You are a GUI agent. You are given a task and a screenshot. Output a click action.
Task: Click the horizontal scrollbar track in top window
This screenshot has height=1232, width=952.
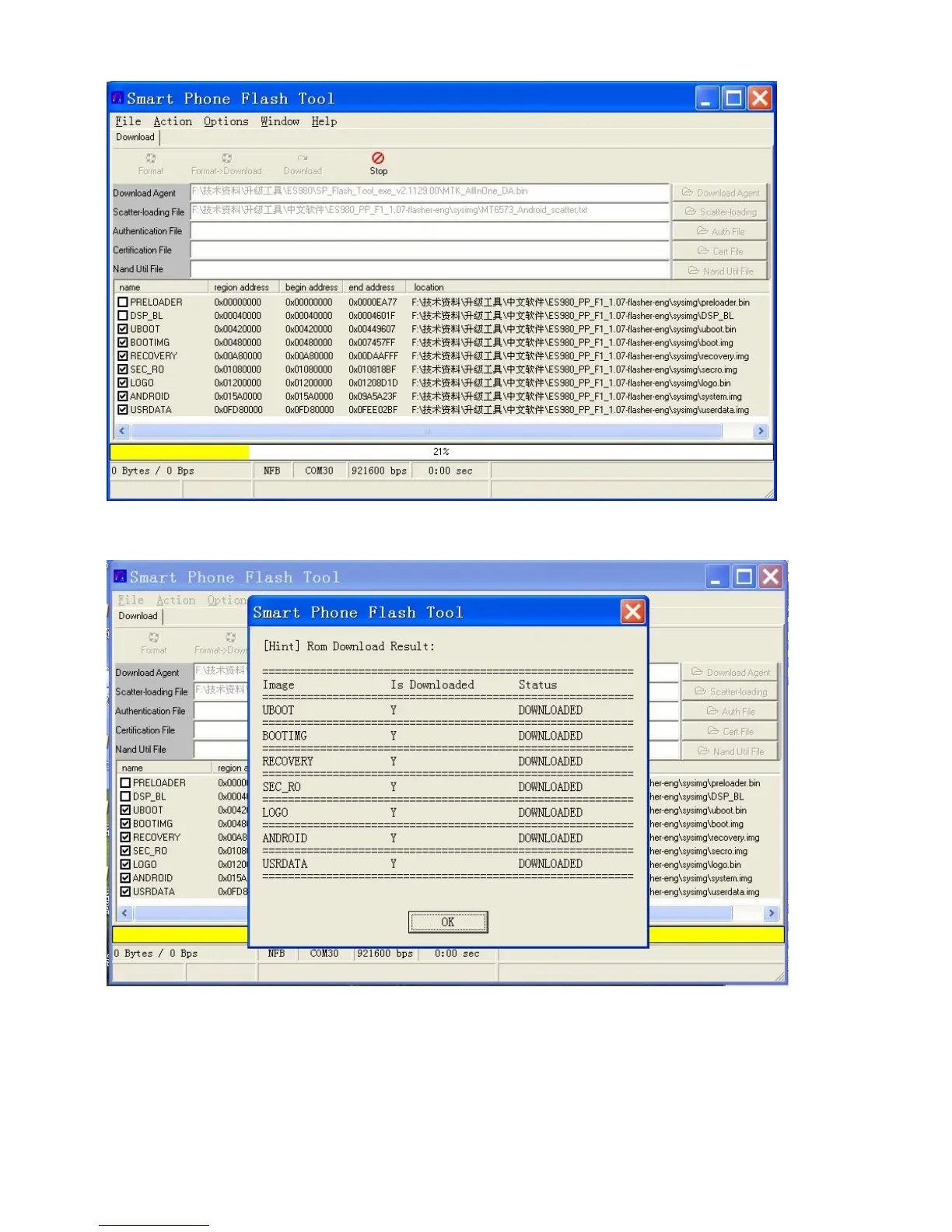(426, 431)
